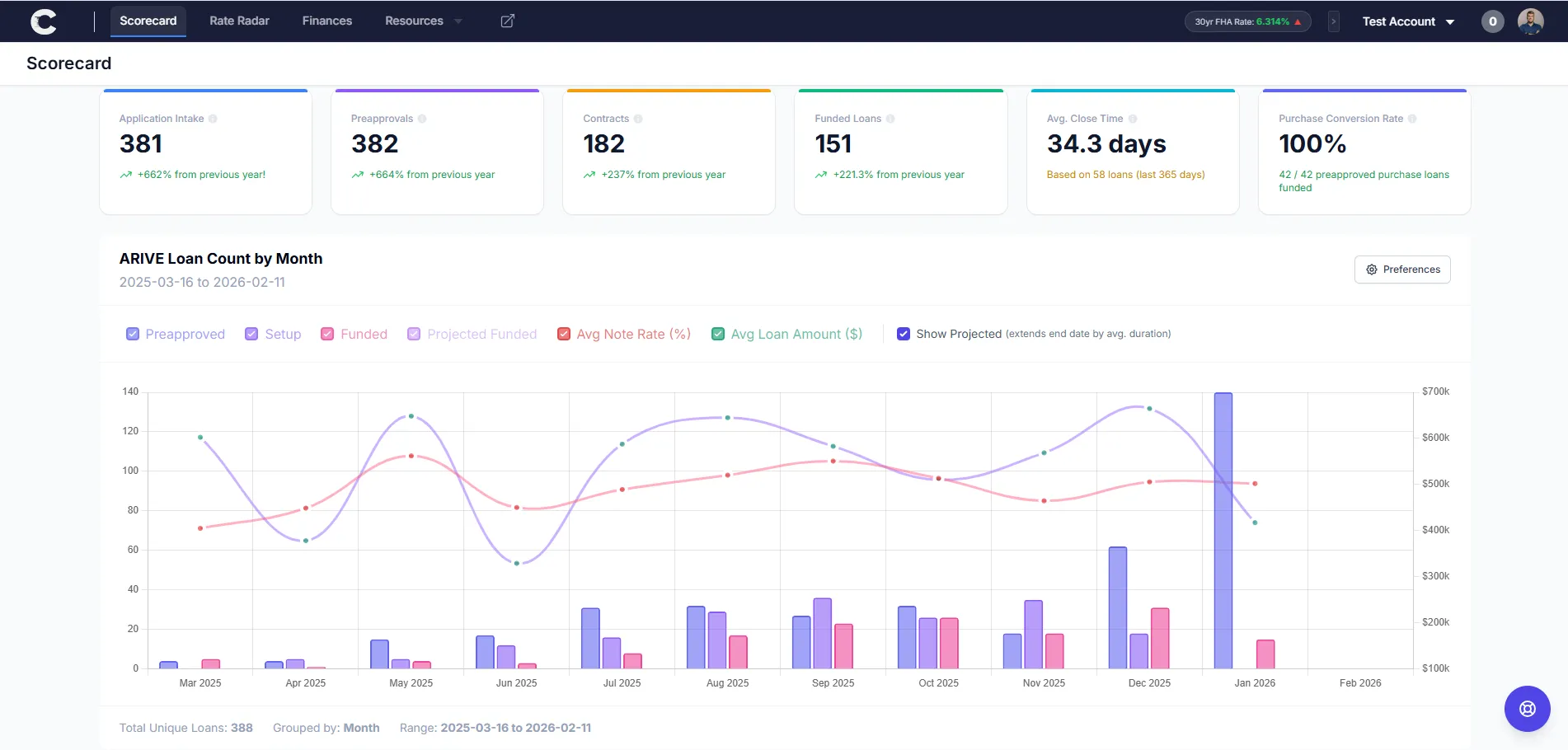Click the Jul 2025 preapproved bar
The height and width of the screenshot is (750, 1568).
590,639
